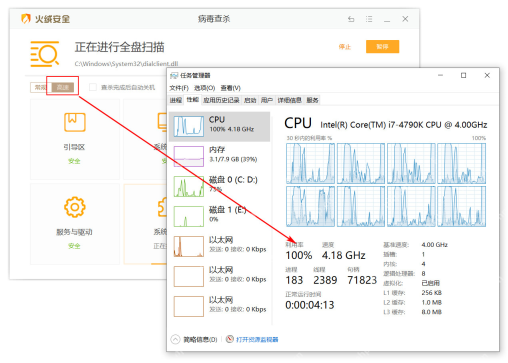This screenshot has height=363, width=508.
Task: Click the resource monitor icon
Action: coord(230,339)
